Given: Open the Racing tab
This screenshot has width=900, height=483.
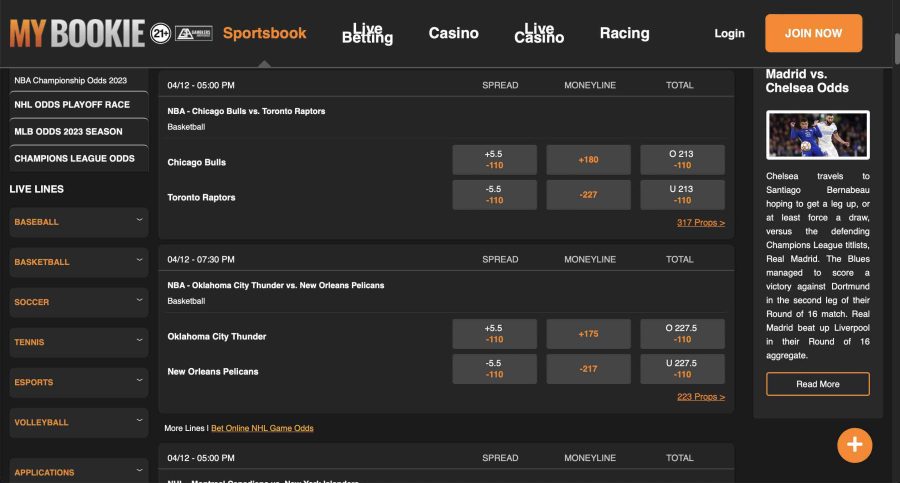Looking at the screenshot, I should (x=624, y=33).
